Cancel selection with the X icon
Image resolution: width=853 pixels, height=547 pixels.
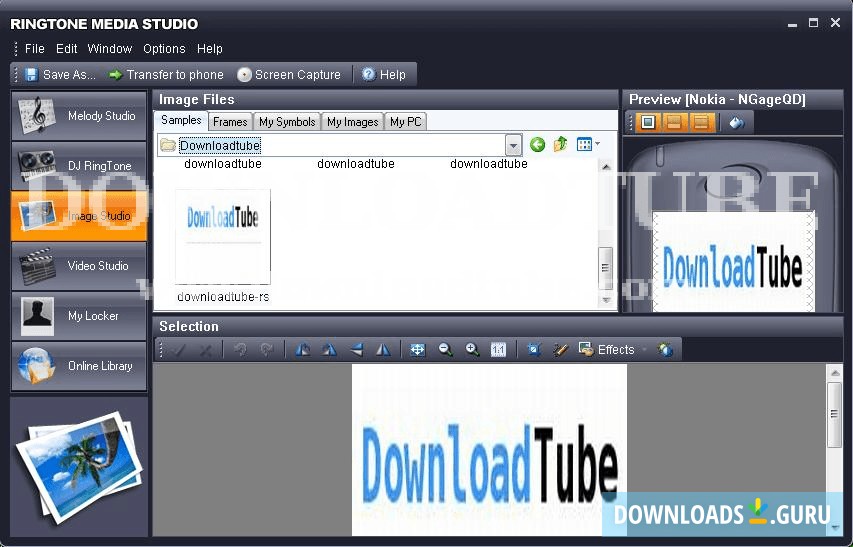pos(206,350)
